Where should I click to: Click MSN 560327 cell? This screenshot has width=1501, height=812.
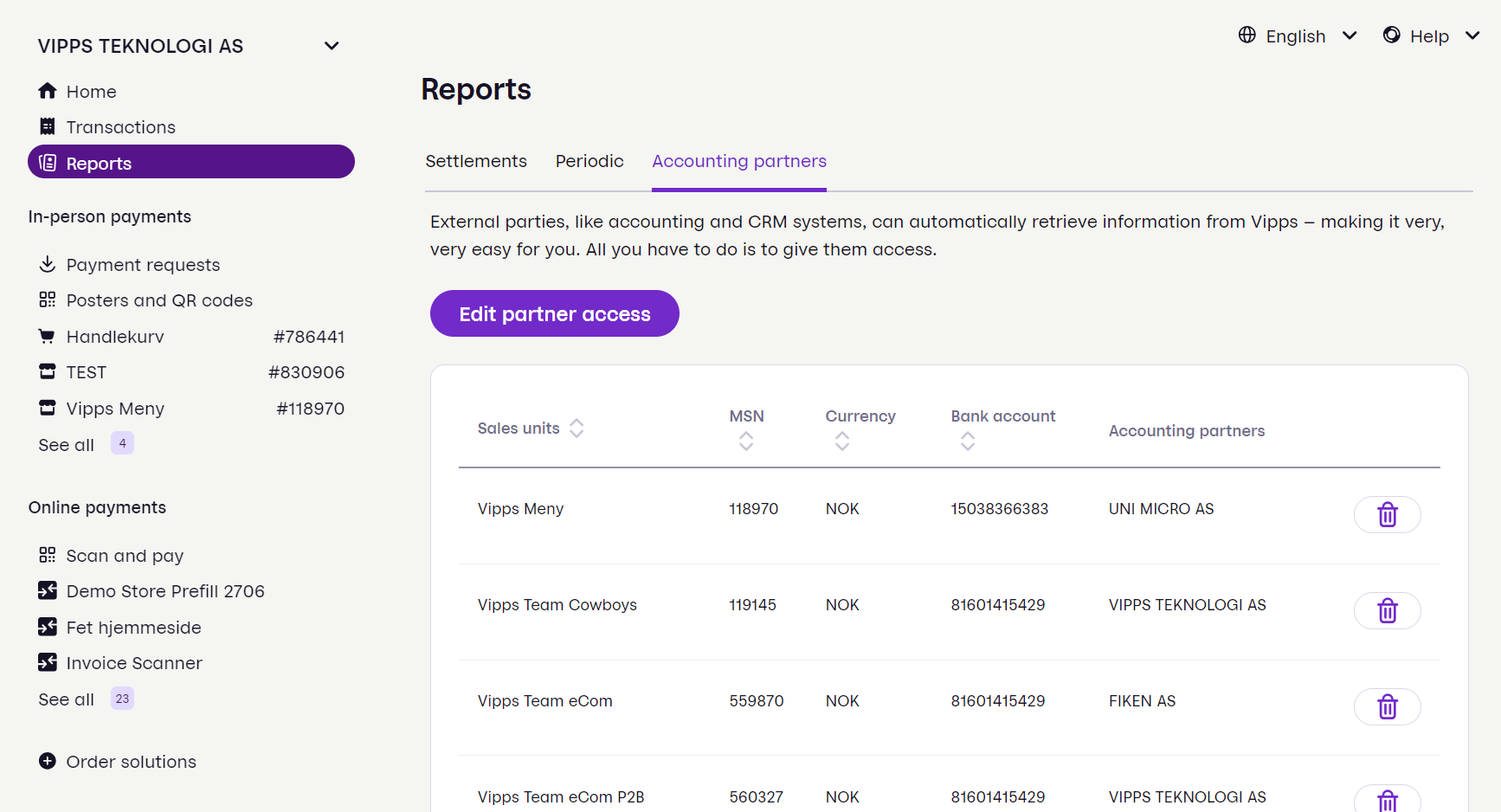[x=757, y=797]
